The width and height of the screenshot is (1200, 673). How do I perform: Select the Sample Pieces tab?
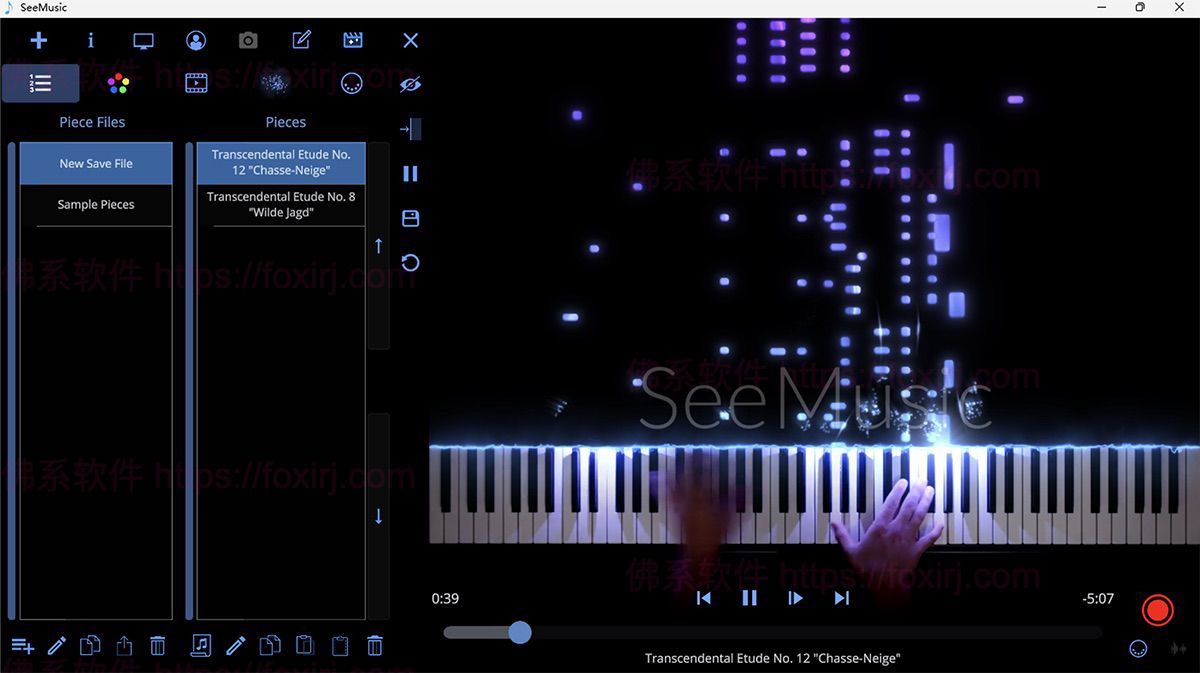point(96,204)
